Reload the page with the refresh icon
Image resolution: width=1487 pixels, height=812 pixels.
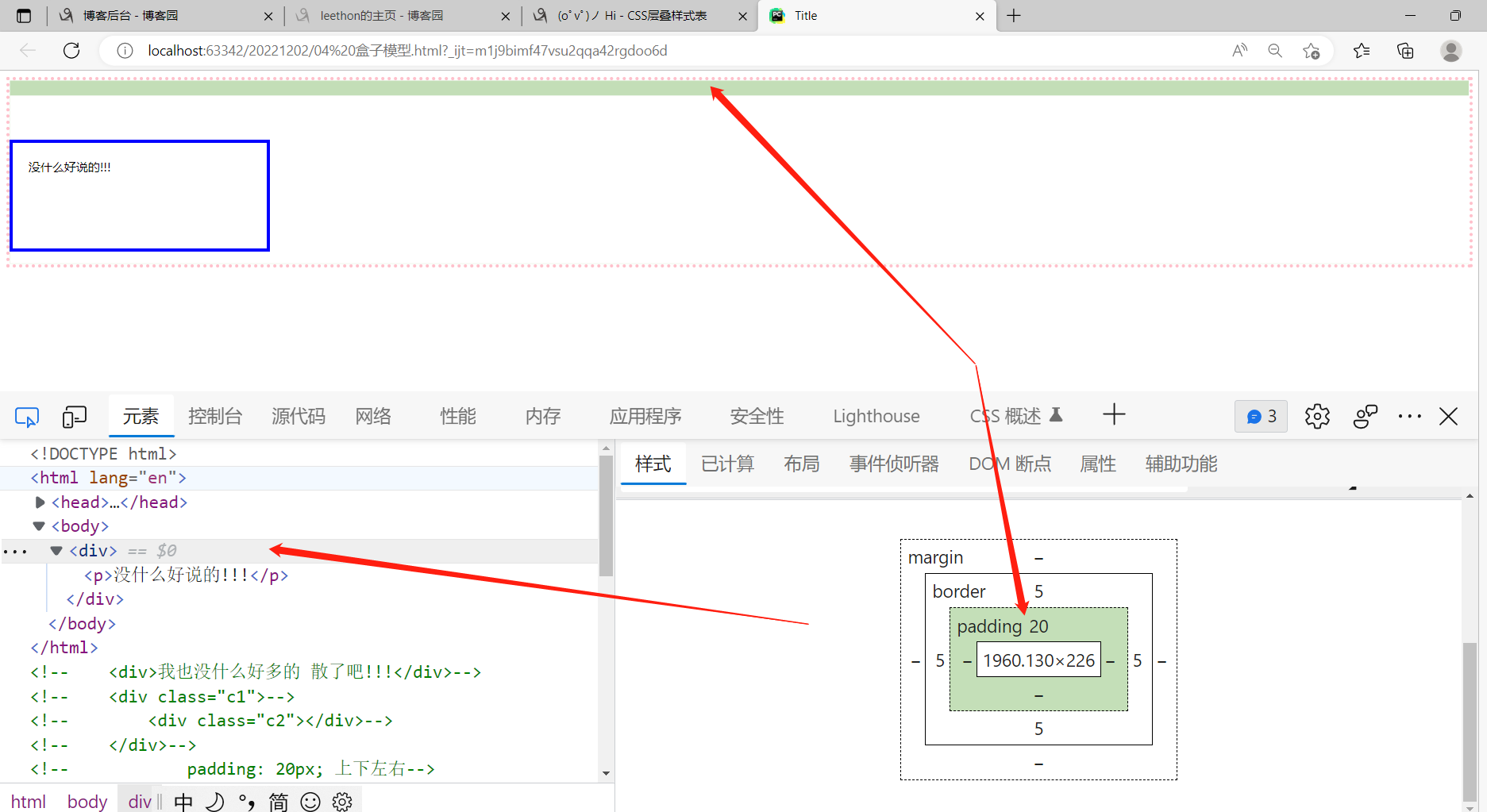tap(71, 51)
